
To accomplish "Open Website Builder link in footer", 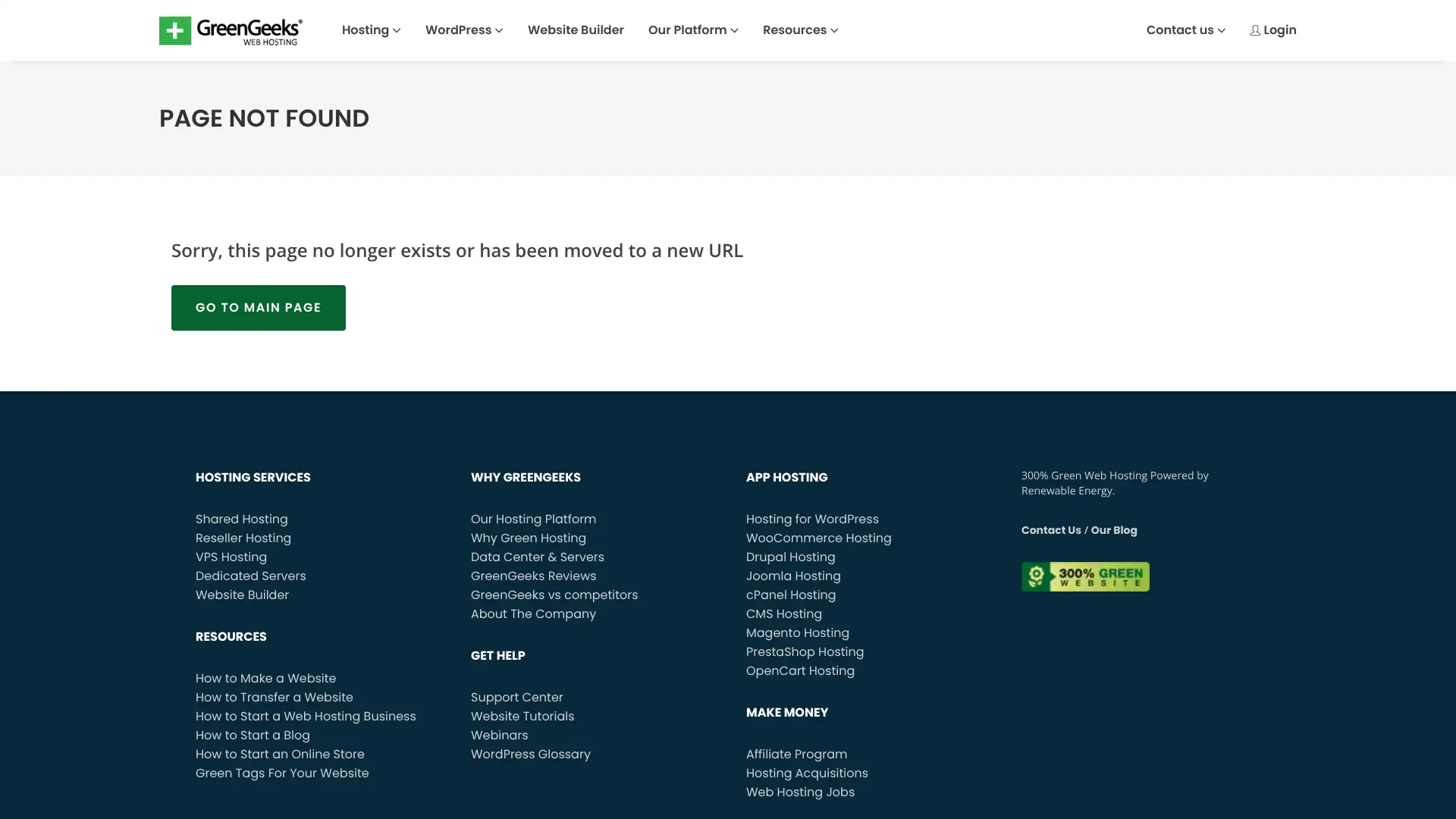I will pos(243,595).
